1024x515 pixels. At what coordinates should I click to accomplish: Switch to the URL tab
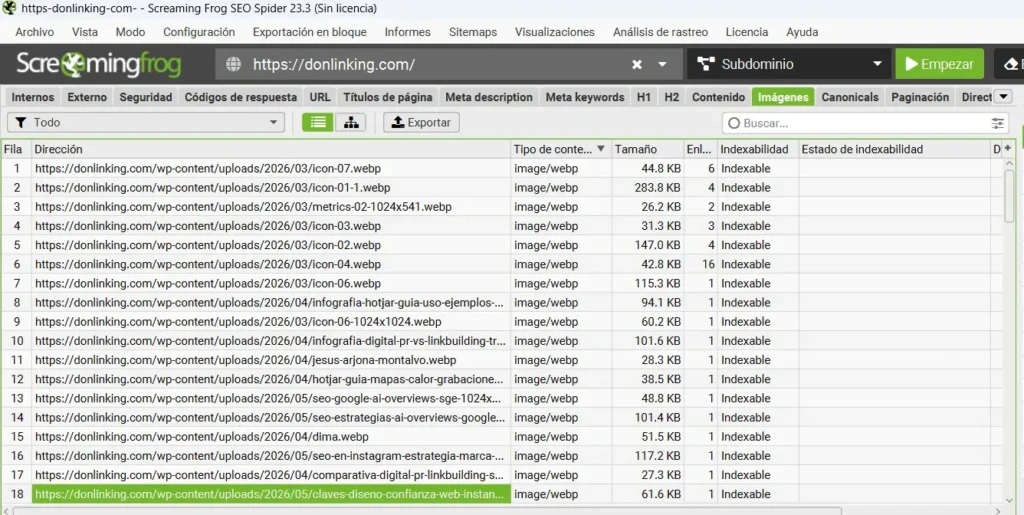[320, 97]
